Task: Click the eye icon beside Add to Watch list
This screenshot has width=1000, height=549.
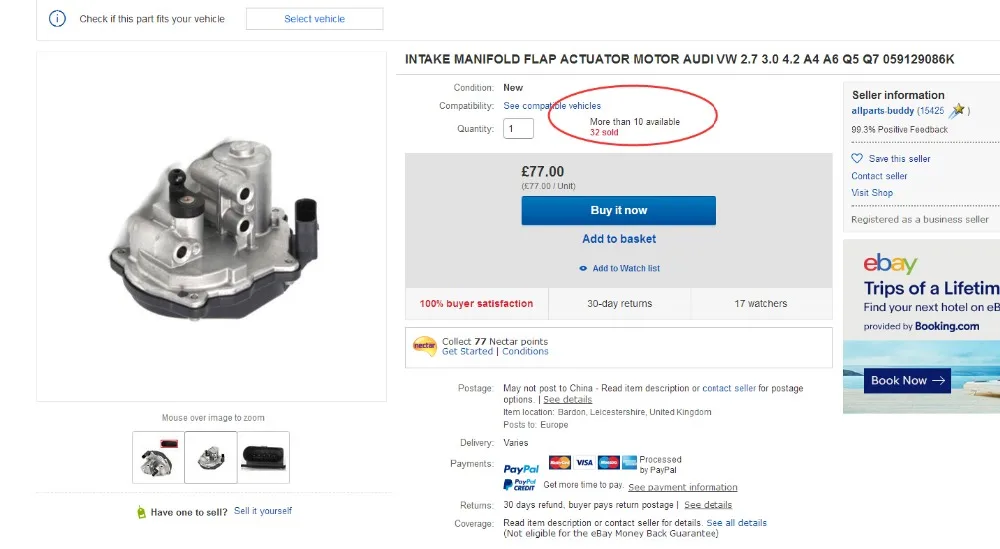Action: point(583,268)
